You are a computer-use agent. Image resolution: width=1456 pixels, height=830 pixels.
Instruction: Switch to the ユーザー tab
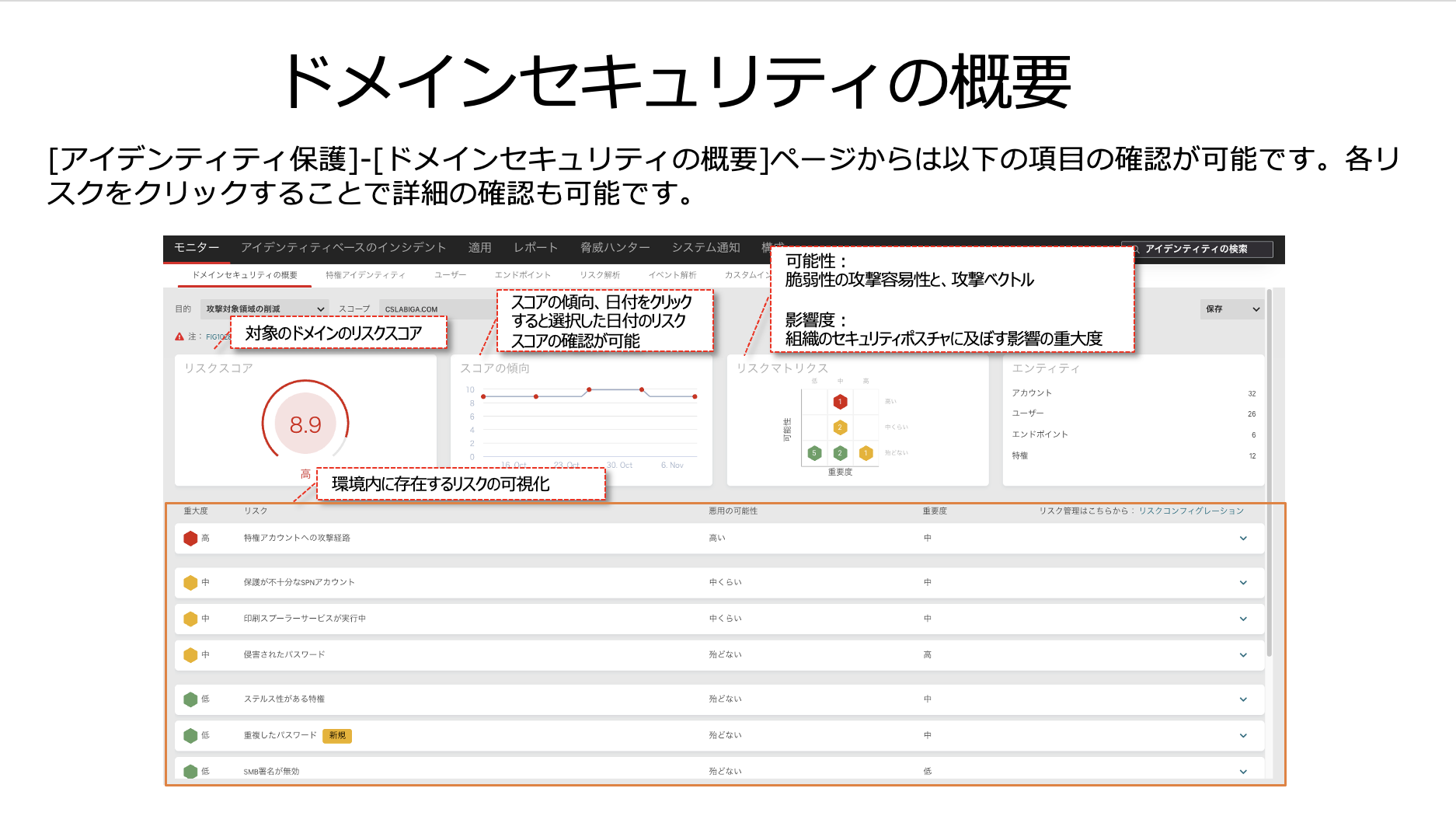tap(451, 275)
